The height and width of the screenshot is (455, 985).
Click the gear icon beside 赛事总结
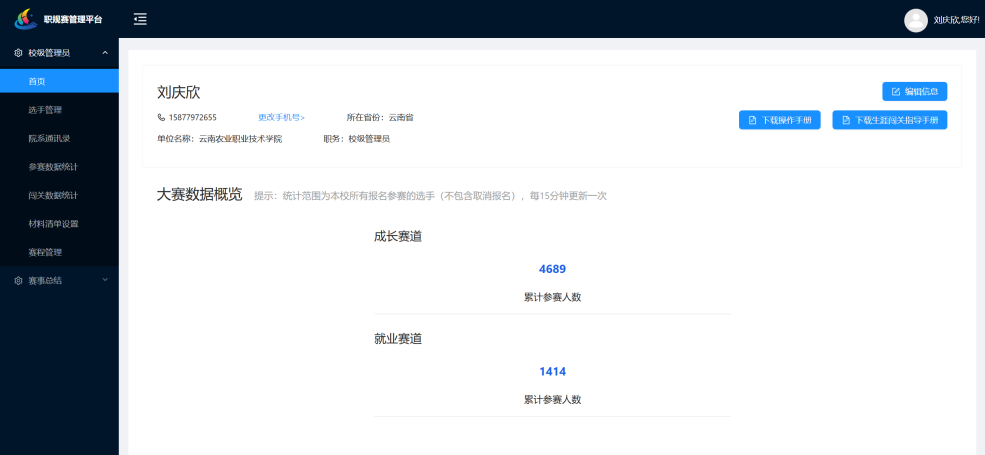coord(18,281)
